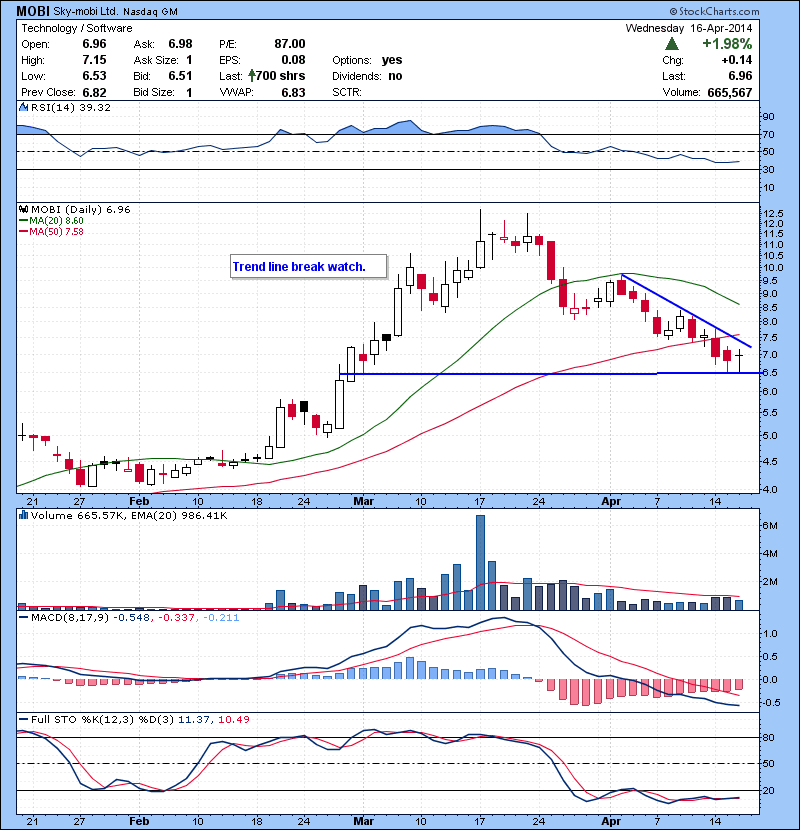The image size is (800, 830).
Task: Click the Chg value +0.14
Action: tap(736, 60)
